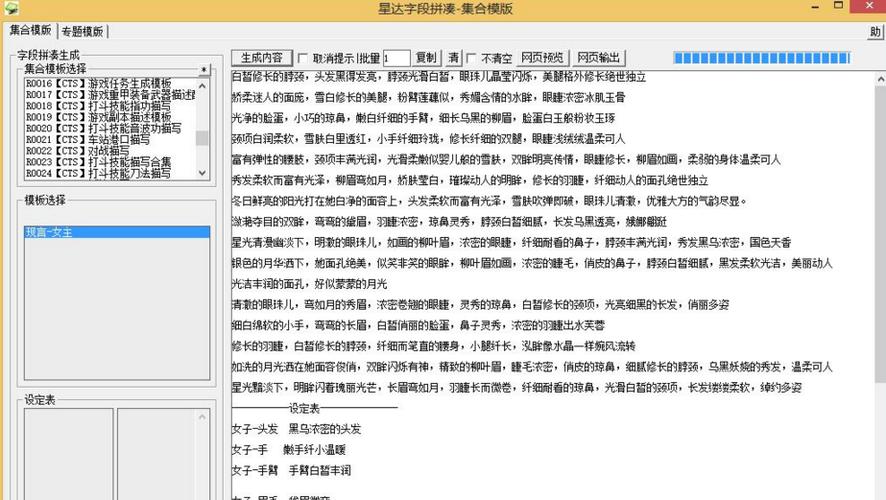
Task: Click output text area scroll up arrow
Action: [x=880, y=80]
